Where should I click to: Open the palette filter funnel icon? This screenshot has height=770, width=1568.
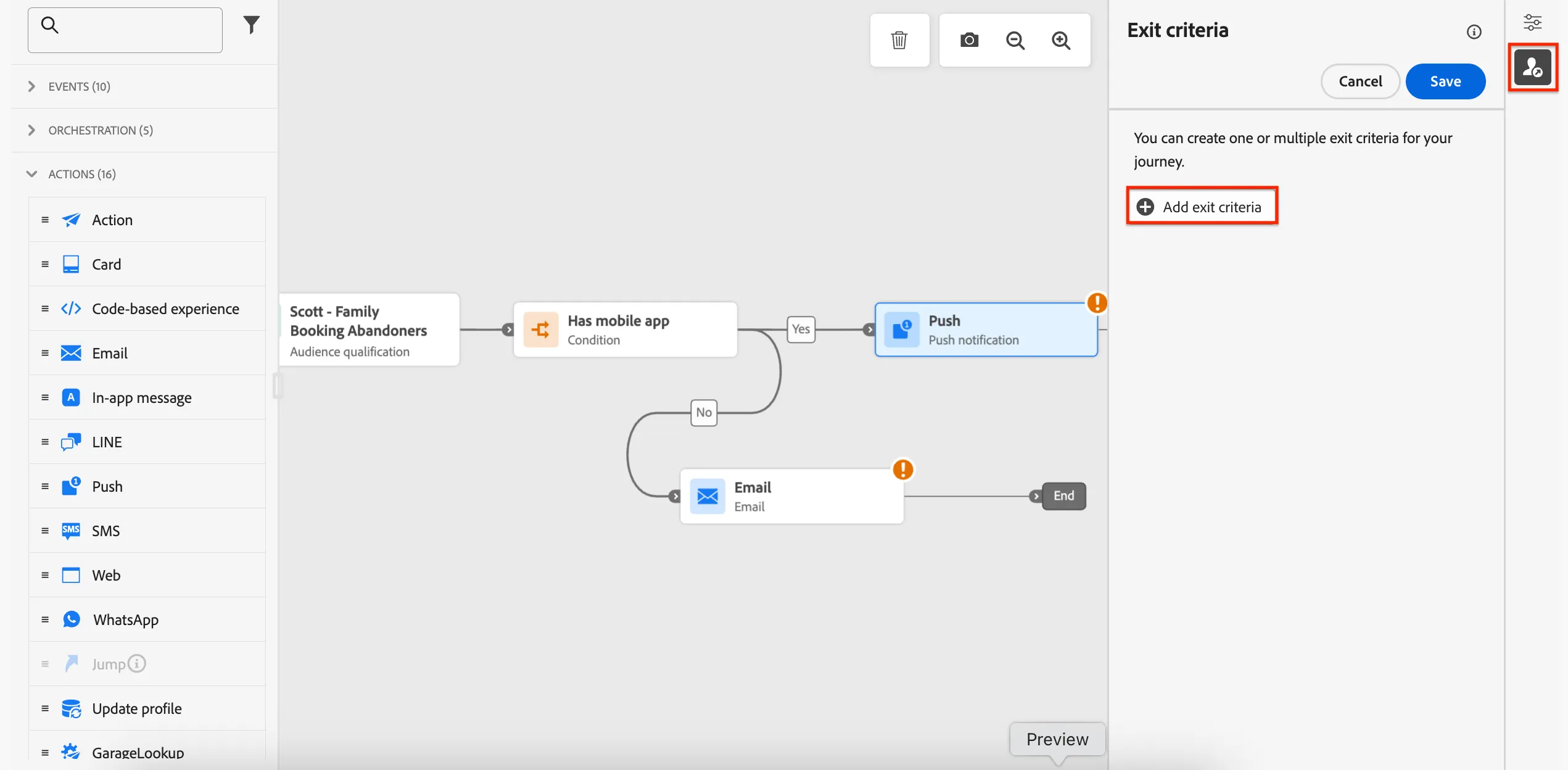point(251,25)
